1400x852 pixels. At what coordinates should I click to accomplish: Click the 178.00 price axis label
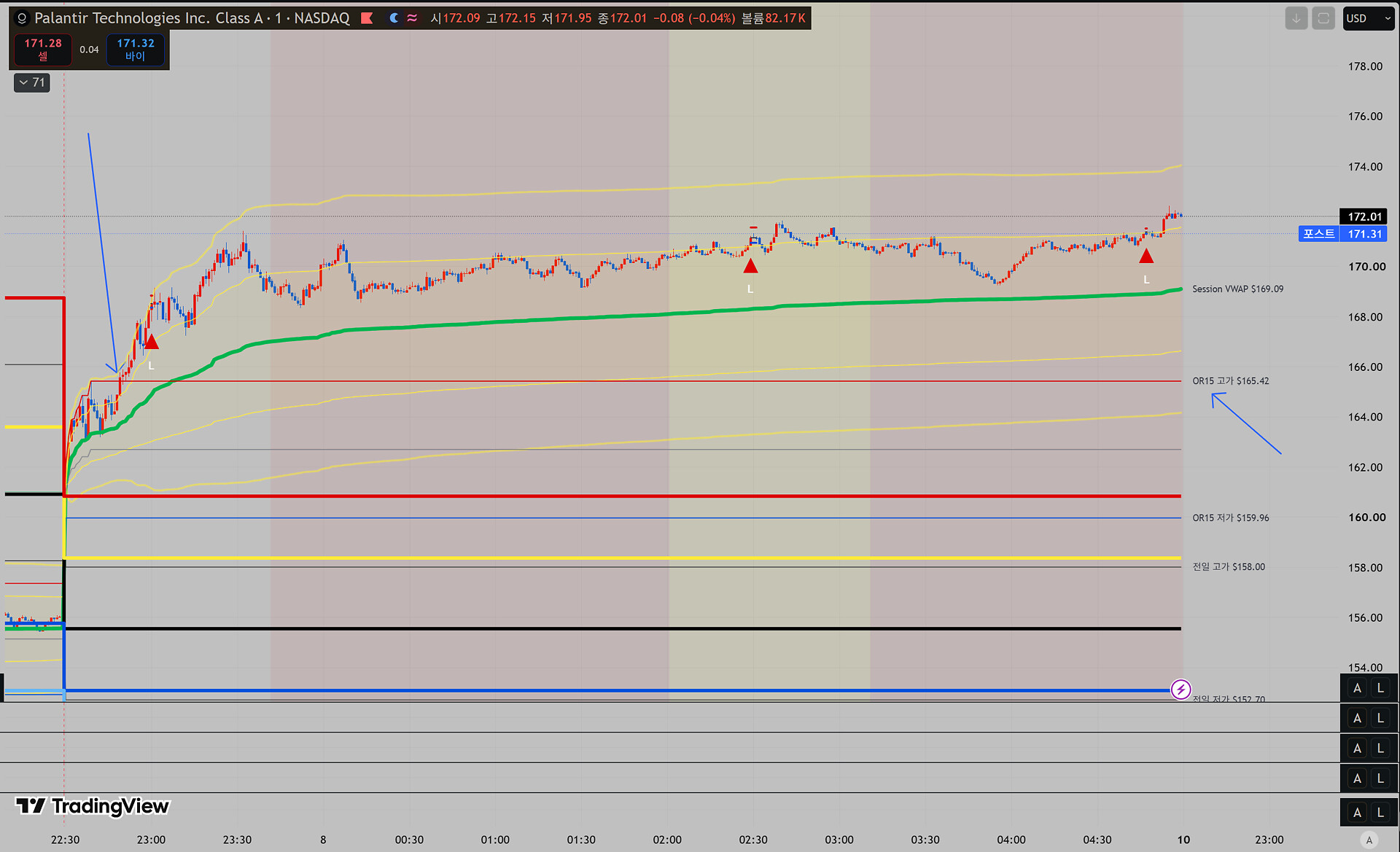1365,66
